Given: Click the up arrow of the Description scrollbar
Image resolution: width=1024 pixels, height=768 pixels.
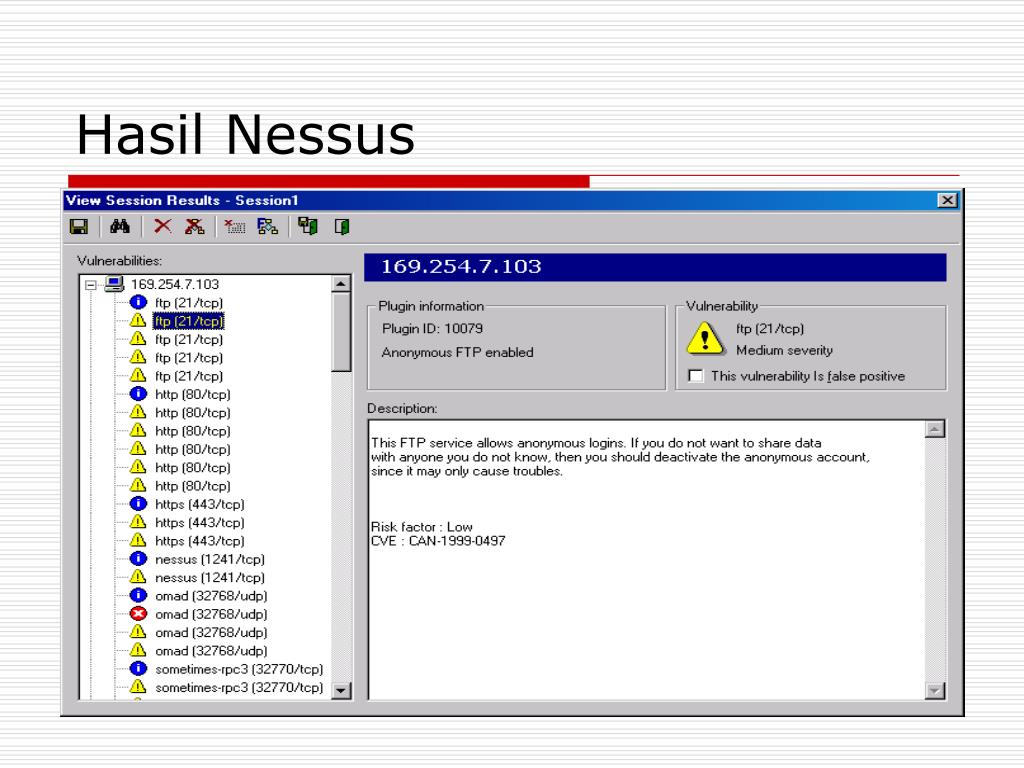Looking at the screenshot, I should pyautogui.click(x=935, y=429).
